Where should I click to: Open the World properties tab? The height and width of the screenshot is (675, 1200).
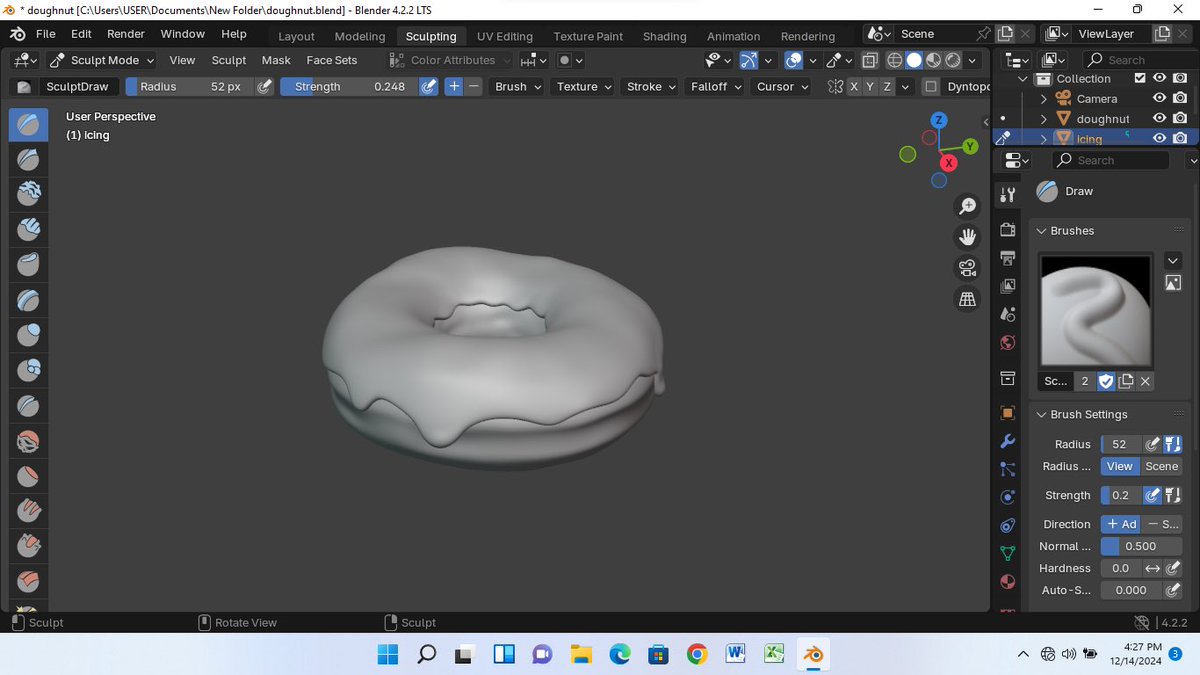click(x=1008, y=343)
